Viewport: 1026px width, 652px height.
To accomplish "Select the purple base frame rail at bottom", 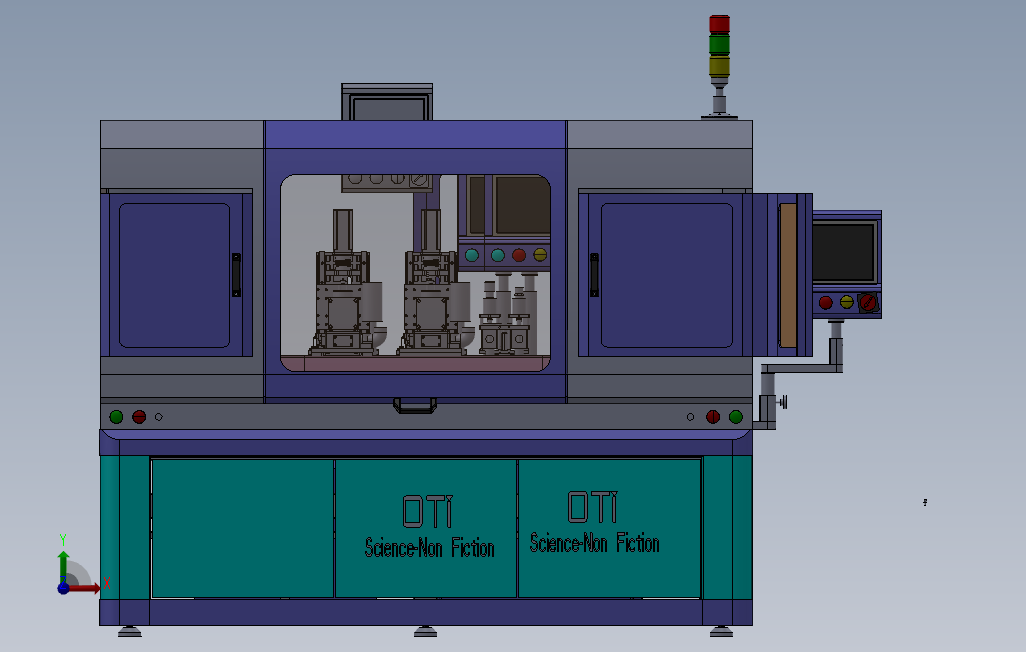I will pos(425,612).
